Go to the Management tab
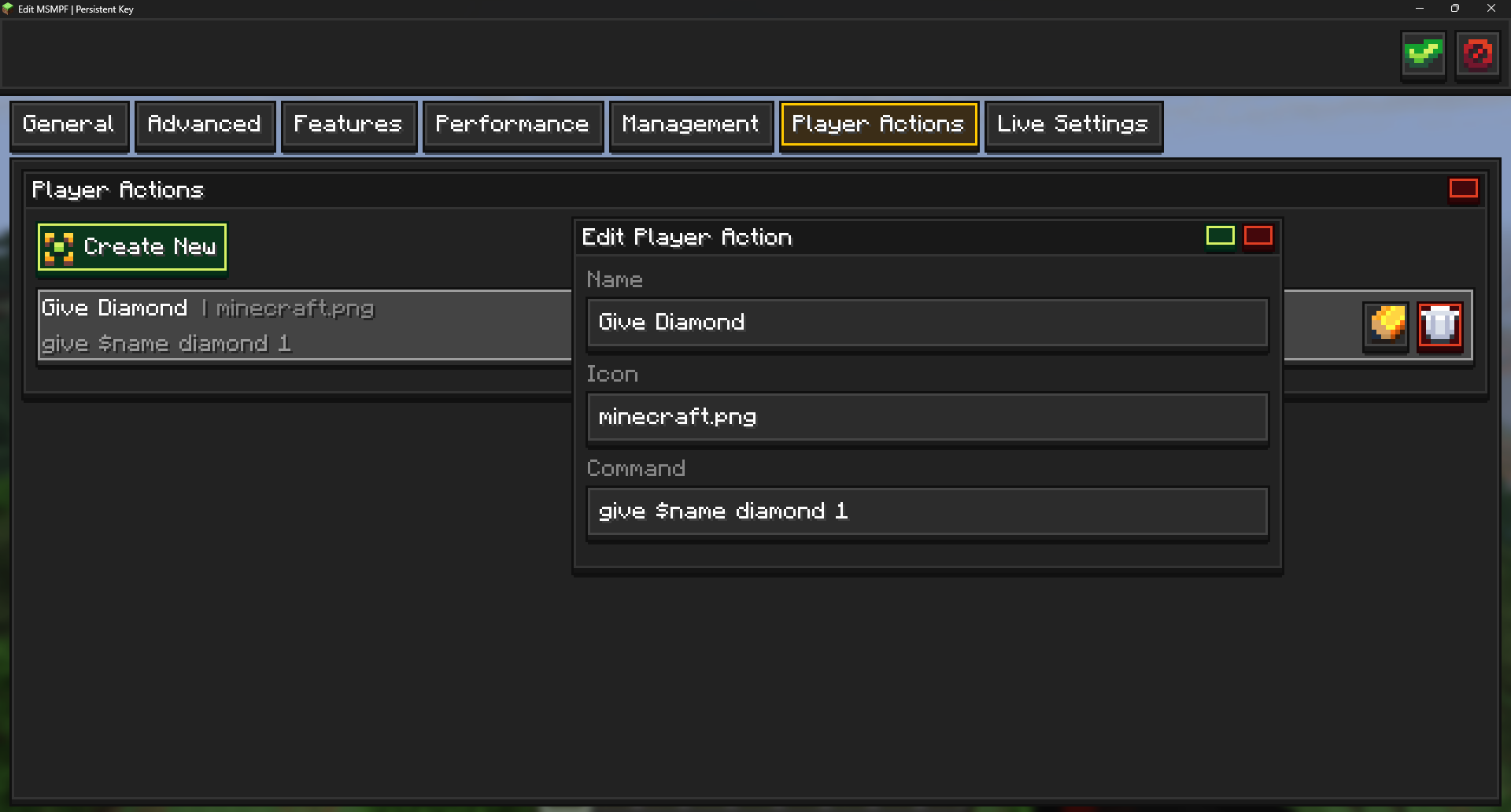The width and height of the screenshot is (1511, 812). coord(691,124)
